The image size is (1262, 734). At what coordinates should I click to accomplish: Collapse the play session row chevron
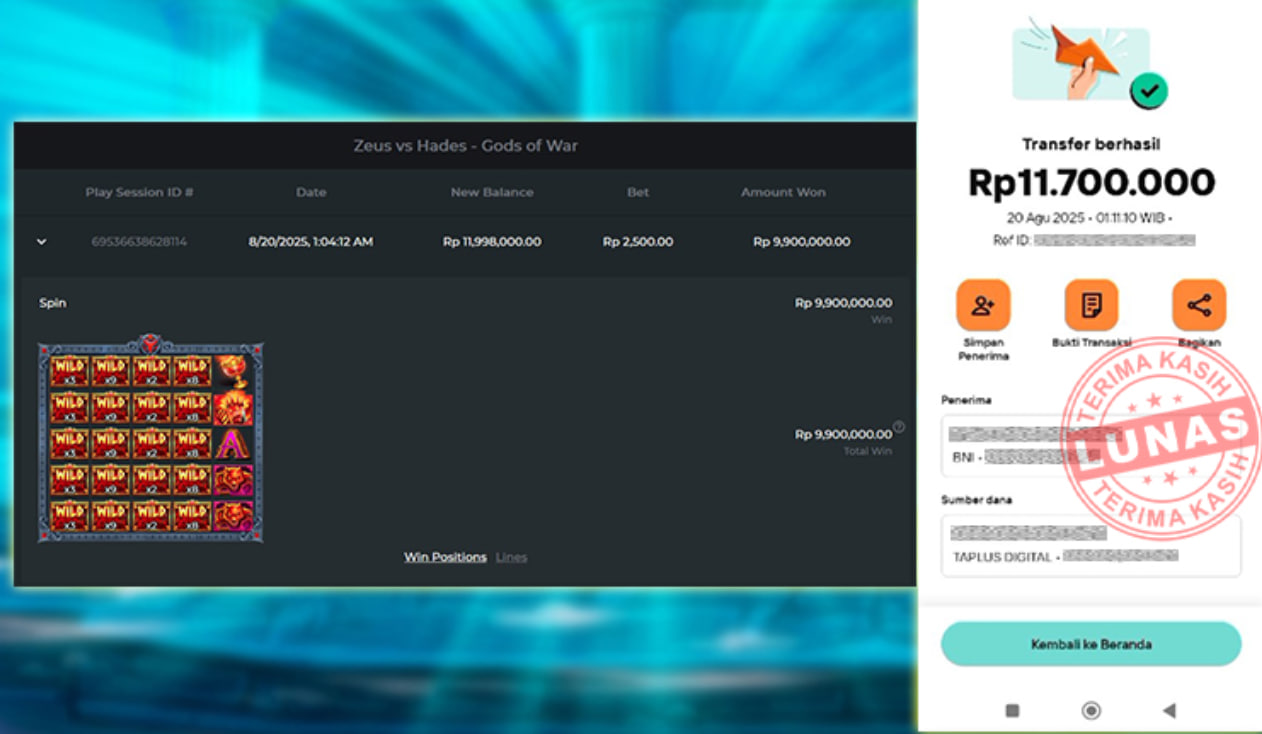[x=41, y=242]
